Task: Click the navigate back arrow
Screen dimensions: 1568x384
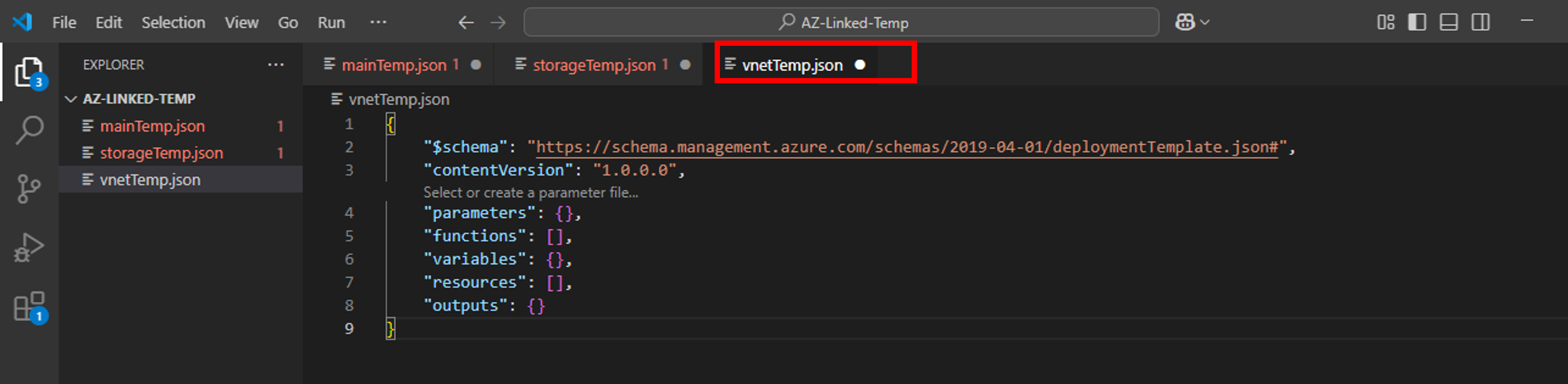Action: coord(466,22)
